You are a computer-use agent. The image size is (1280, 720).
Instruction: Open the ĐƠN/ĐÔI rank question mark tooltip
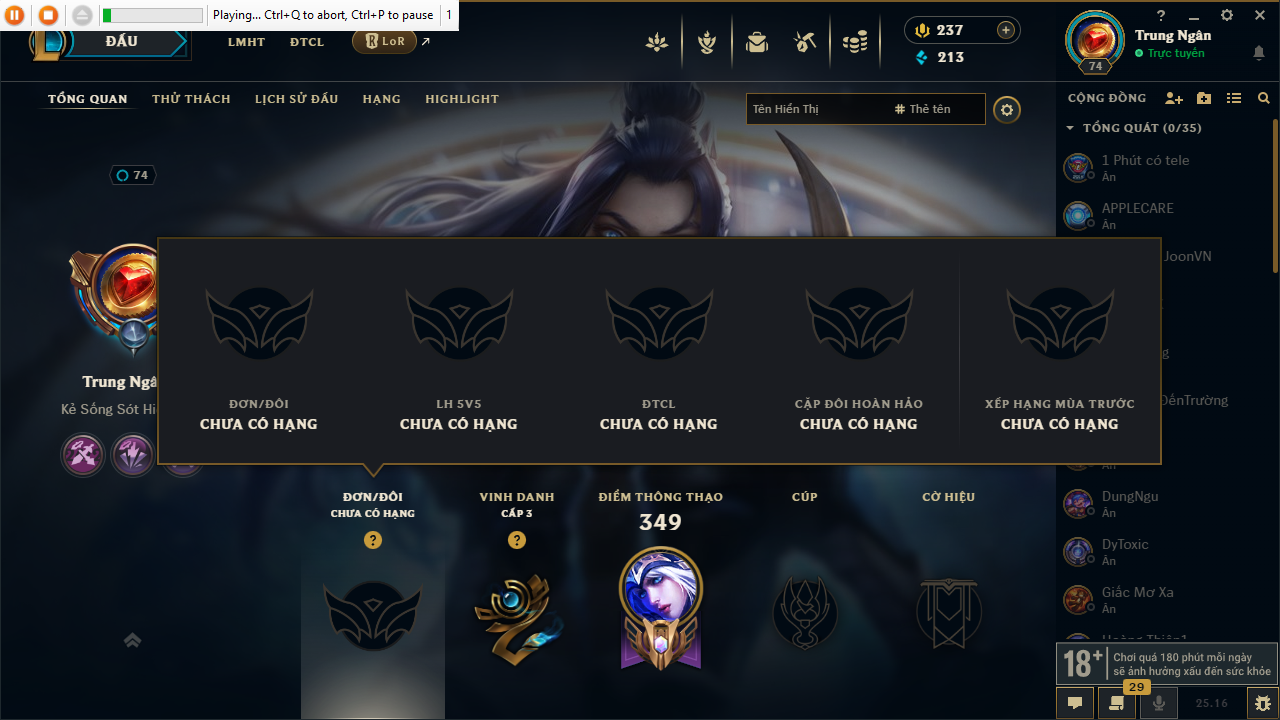(373, 540)
